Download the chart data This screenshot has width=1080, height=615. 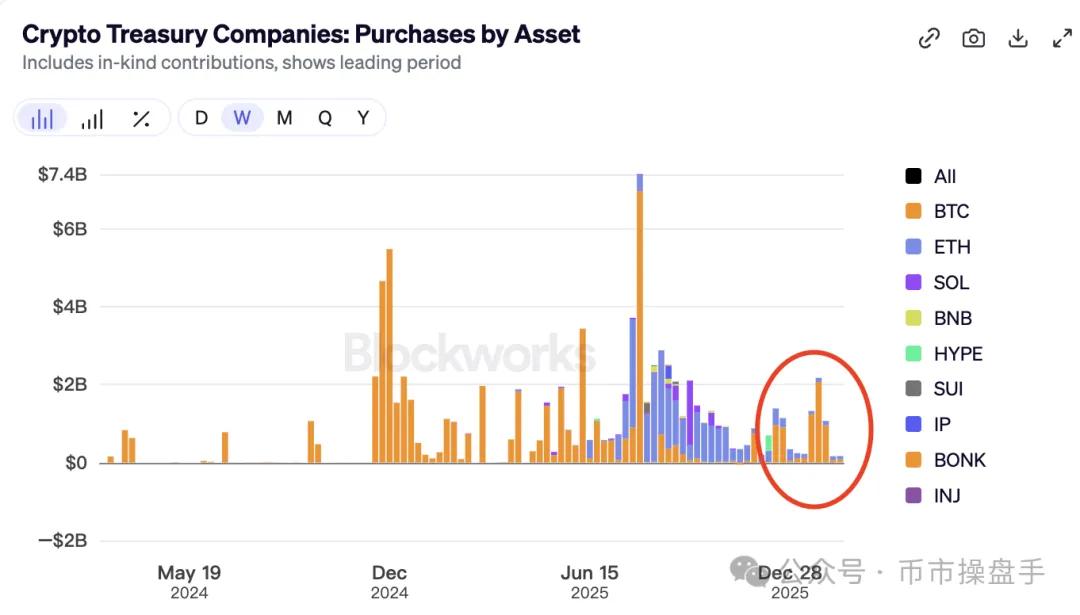[x=1017, y=38]
